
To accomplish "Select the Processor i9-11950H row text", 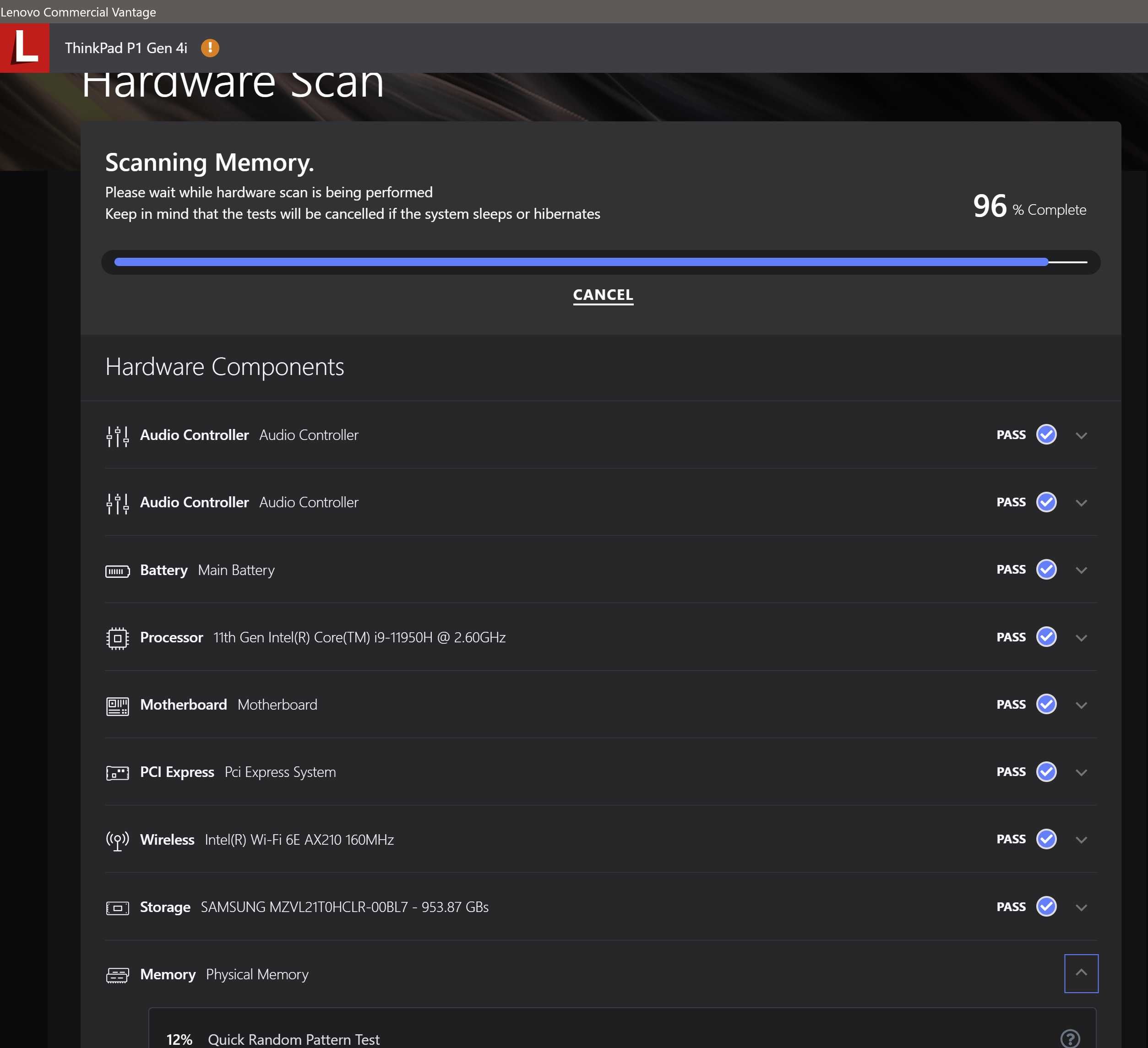I will [359, 638].
